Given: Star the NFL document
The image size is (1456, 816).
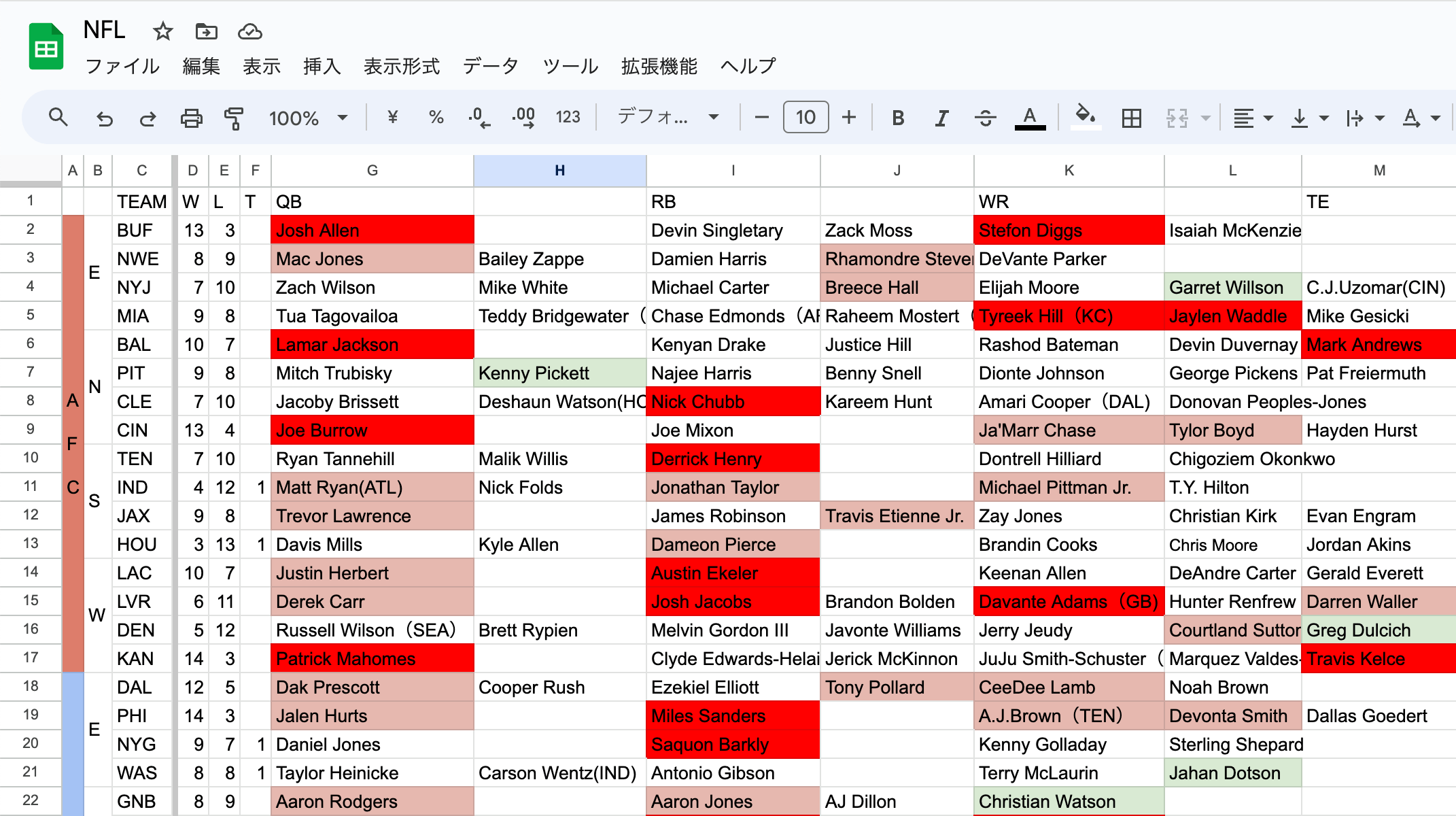Looking at the screenshot, I should point(162,31).
